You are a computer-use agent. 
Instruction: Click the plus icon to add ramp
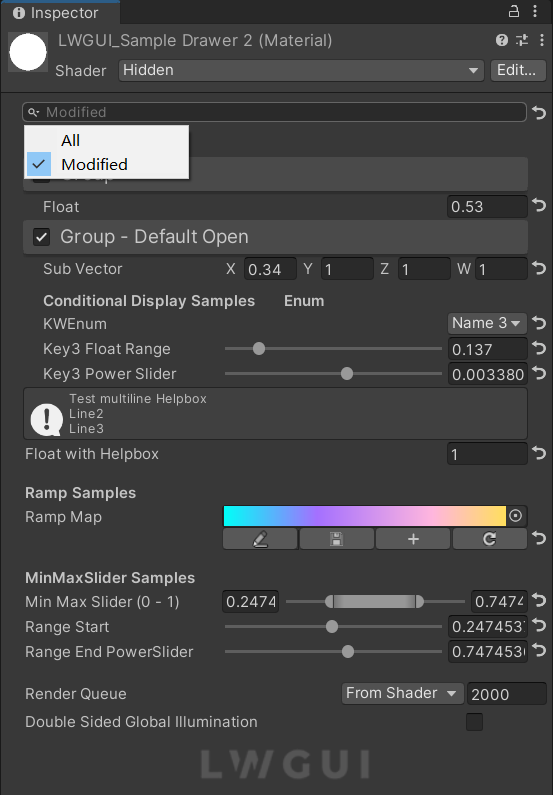tap(413, 538)
